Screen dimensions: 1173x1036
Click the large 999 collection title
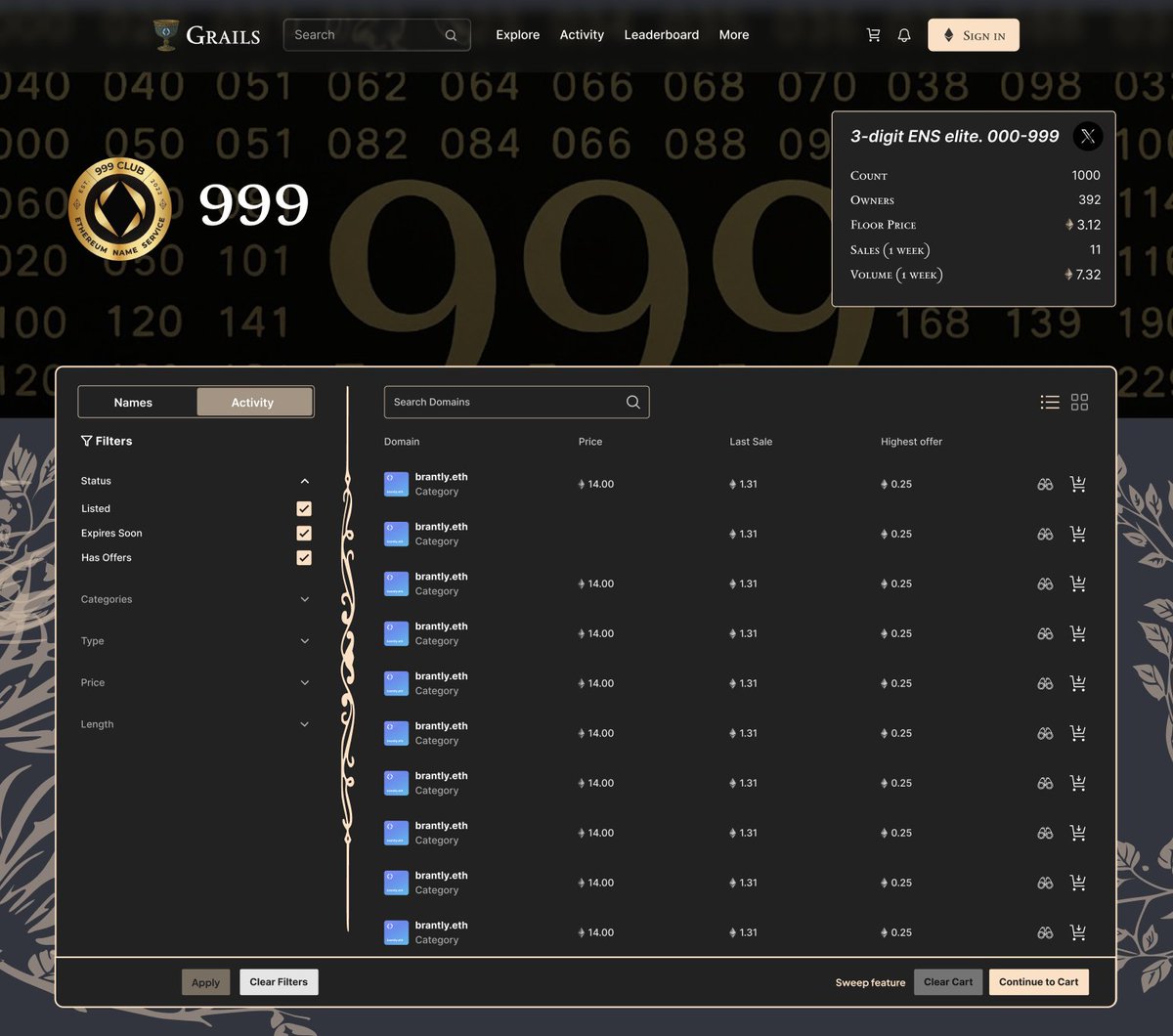[254, 205]
